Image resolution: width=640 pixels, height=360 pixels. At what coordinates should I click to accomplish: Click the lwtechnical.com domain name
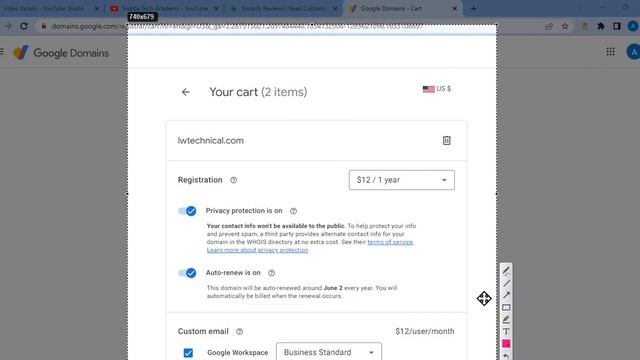click(211, 140)
